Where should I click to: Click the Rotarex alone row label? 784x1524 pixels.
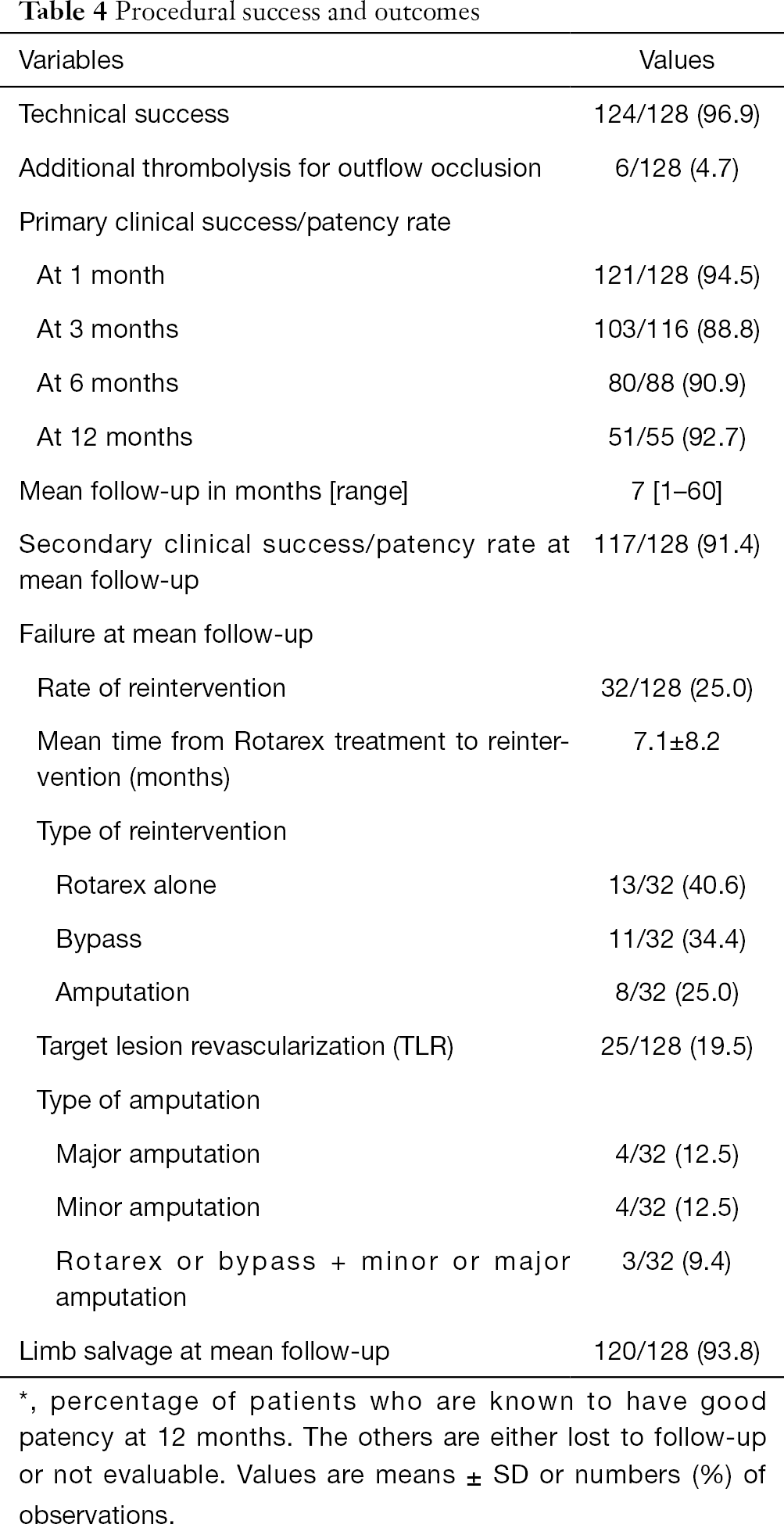(136, 885)
